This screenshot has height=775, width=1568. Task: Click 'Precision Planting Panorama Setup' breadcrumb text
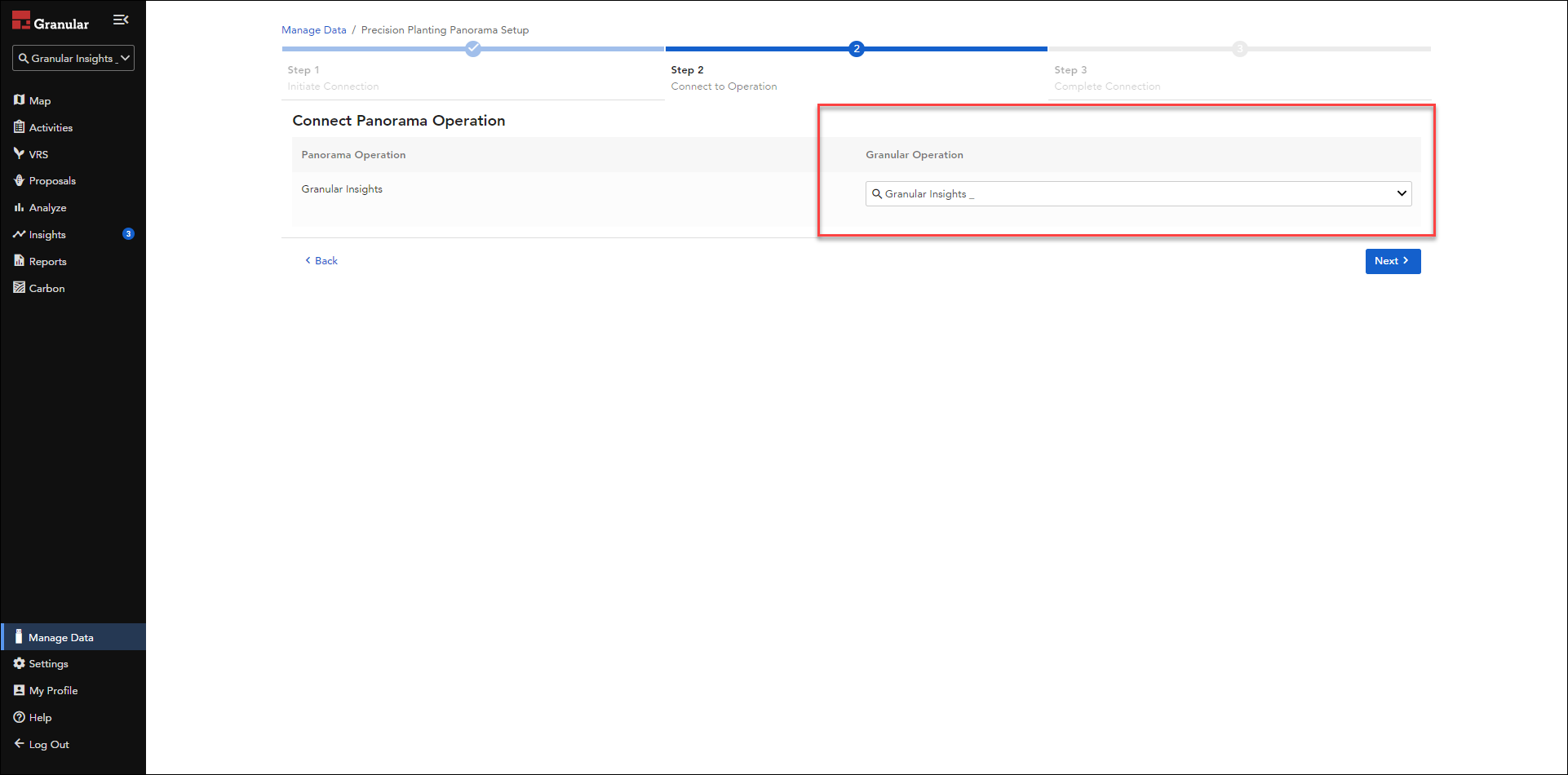coord(445,29)
